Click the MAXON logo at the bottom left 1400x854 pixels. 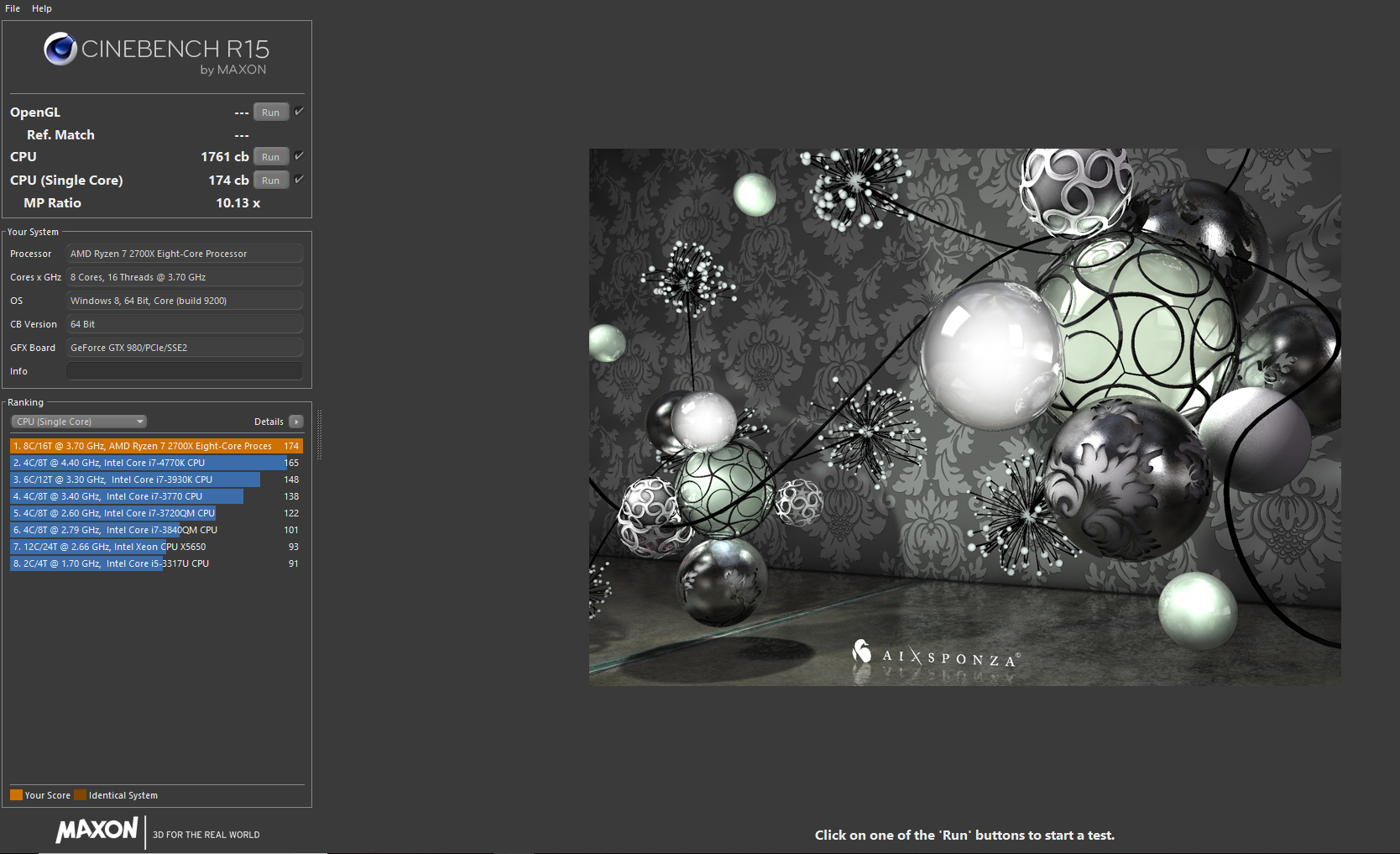95,831
